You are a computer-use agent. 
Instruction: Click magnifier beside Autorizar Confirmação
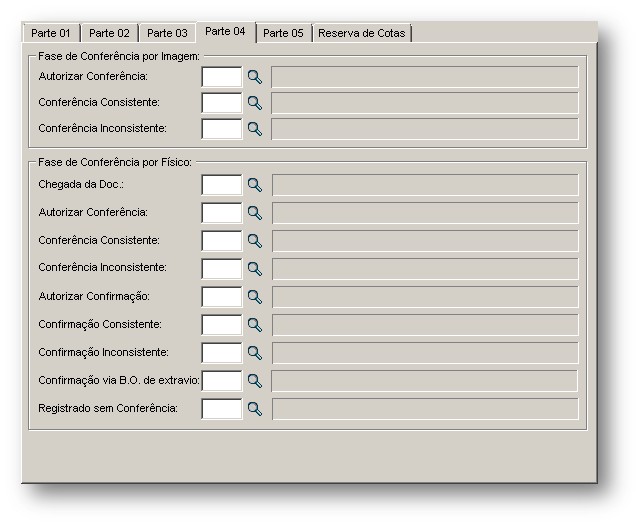click(255, 297)
